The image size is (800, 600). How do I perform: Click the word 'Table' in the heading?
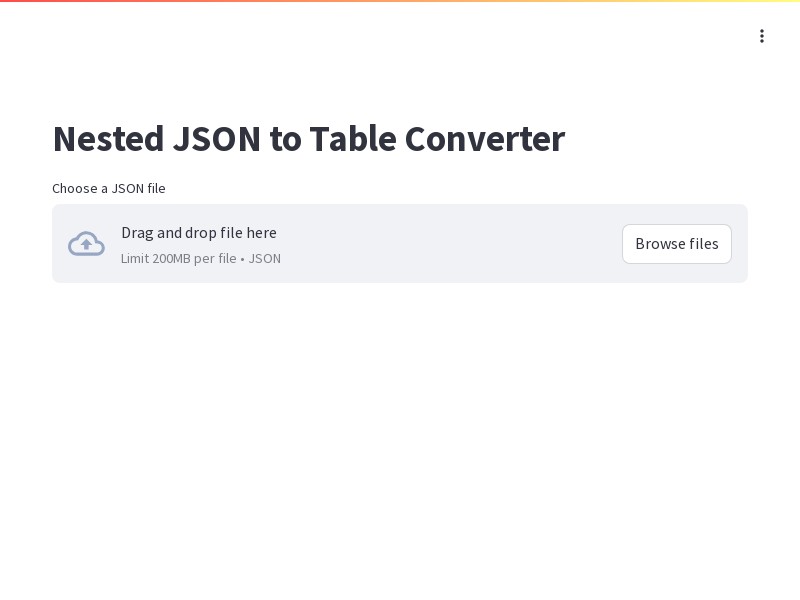coord(353,139)
